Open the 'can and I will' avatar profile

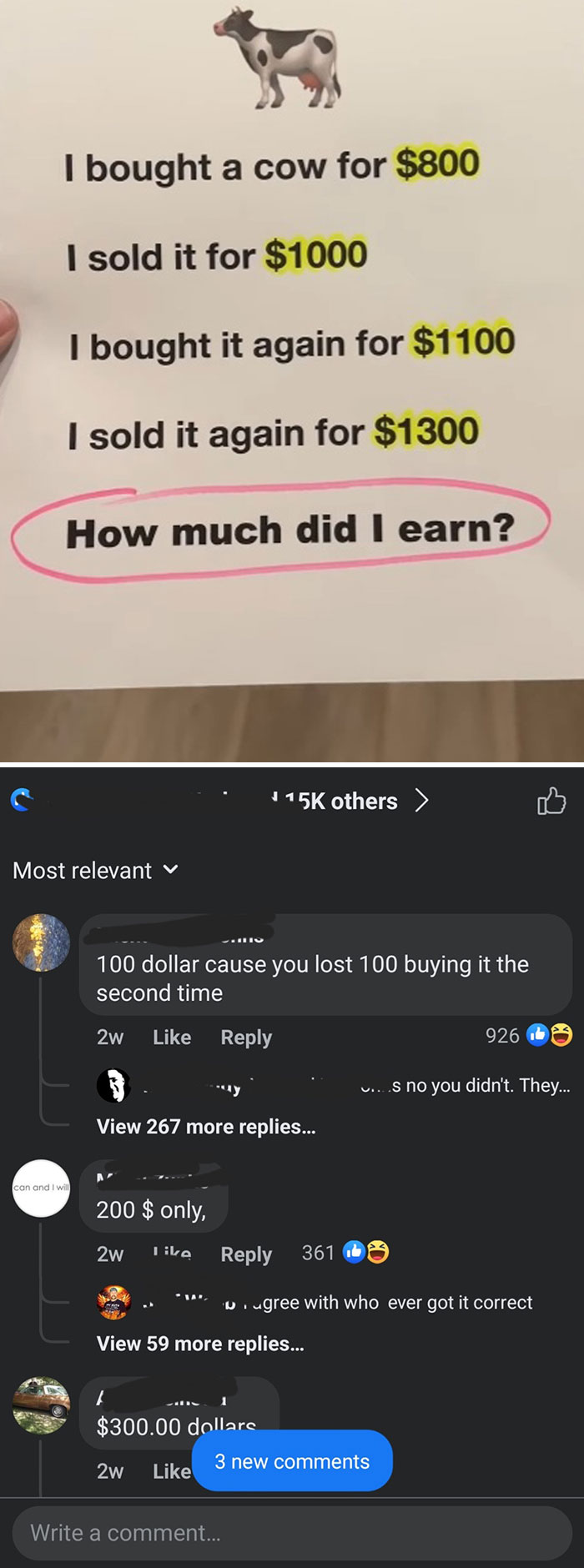(41, 1188)
